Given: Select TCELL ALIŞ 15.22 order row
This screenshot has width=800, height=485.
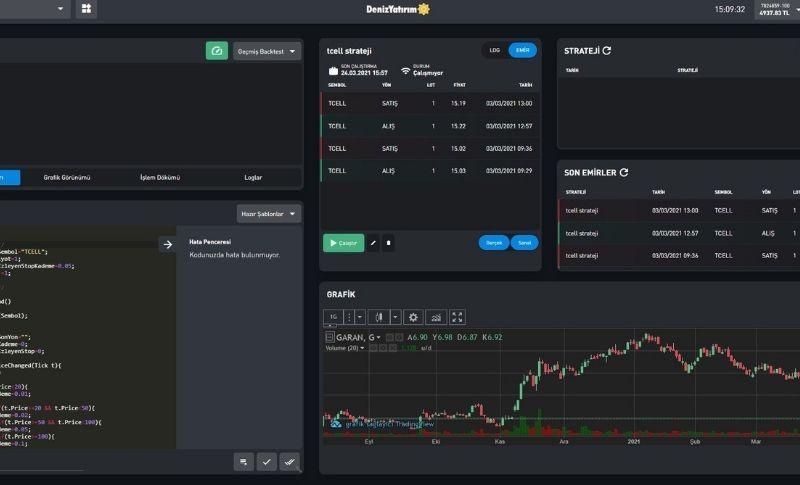Looking at the screenshot, I should (x=430, y=126).
